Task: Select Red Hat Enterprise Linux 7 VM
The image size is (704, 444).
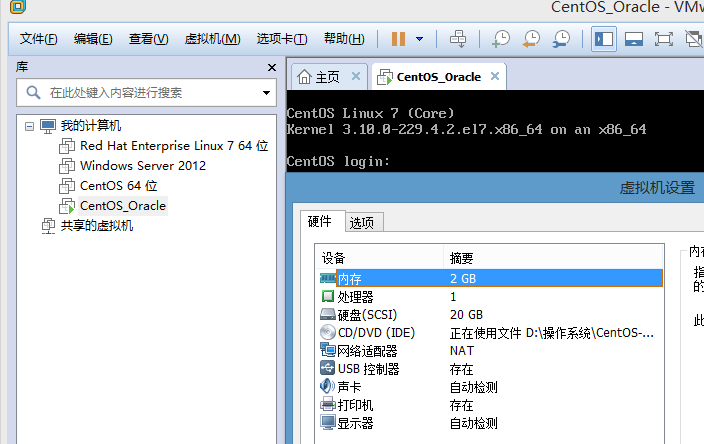Action: point(174,146)
